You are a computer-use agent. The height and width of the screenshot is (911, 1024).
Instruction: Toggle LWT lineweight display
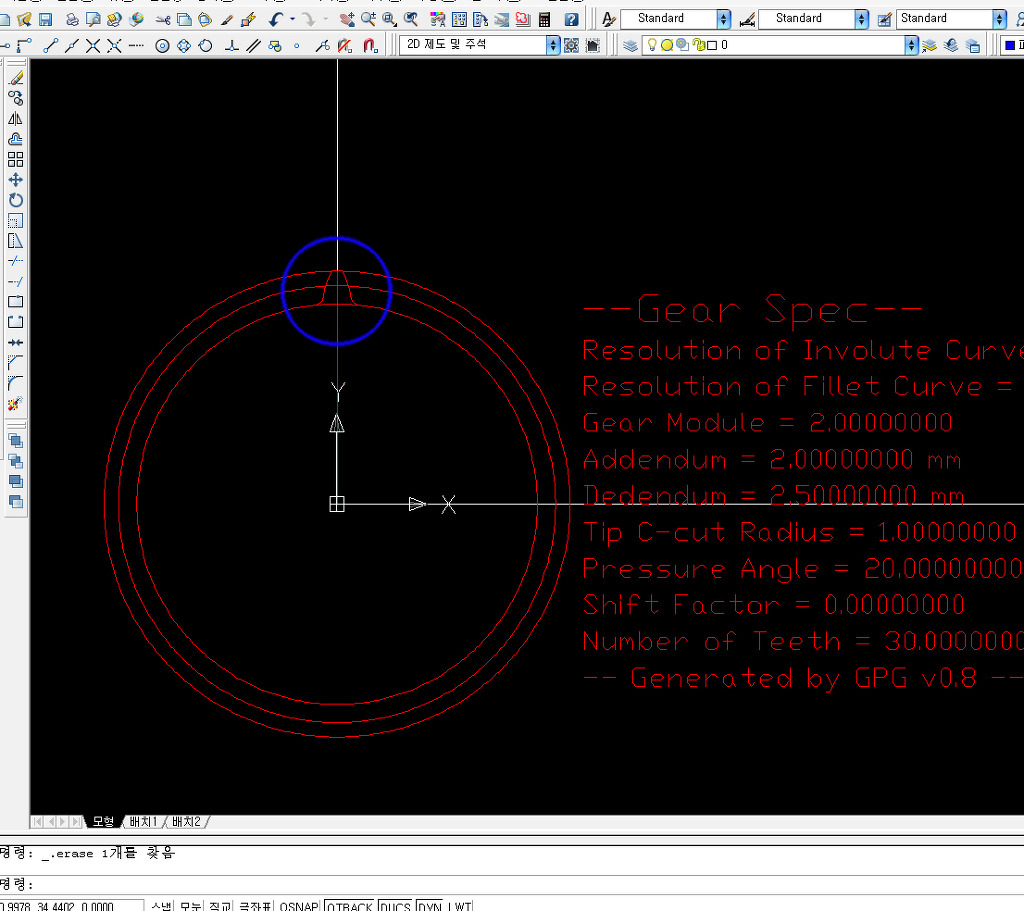[459, 906]
